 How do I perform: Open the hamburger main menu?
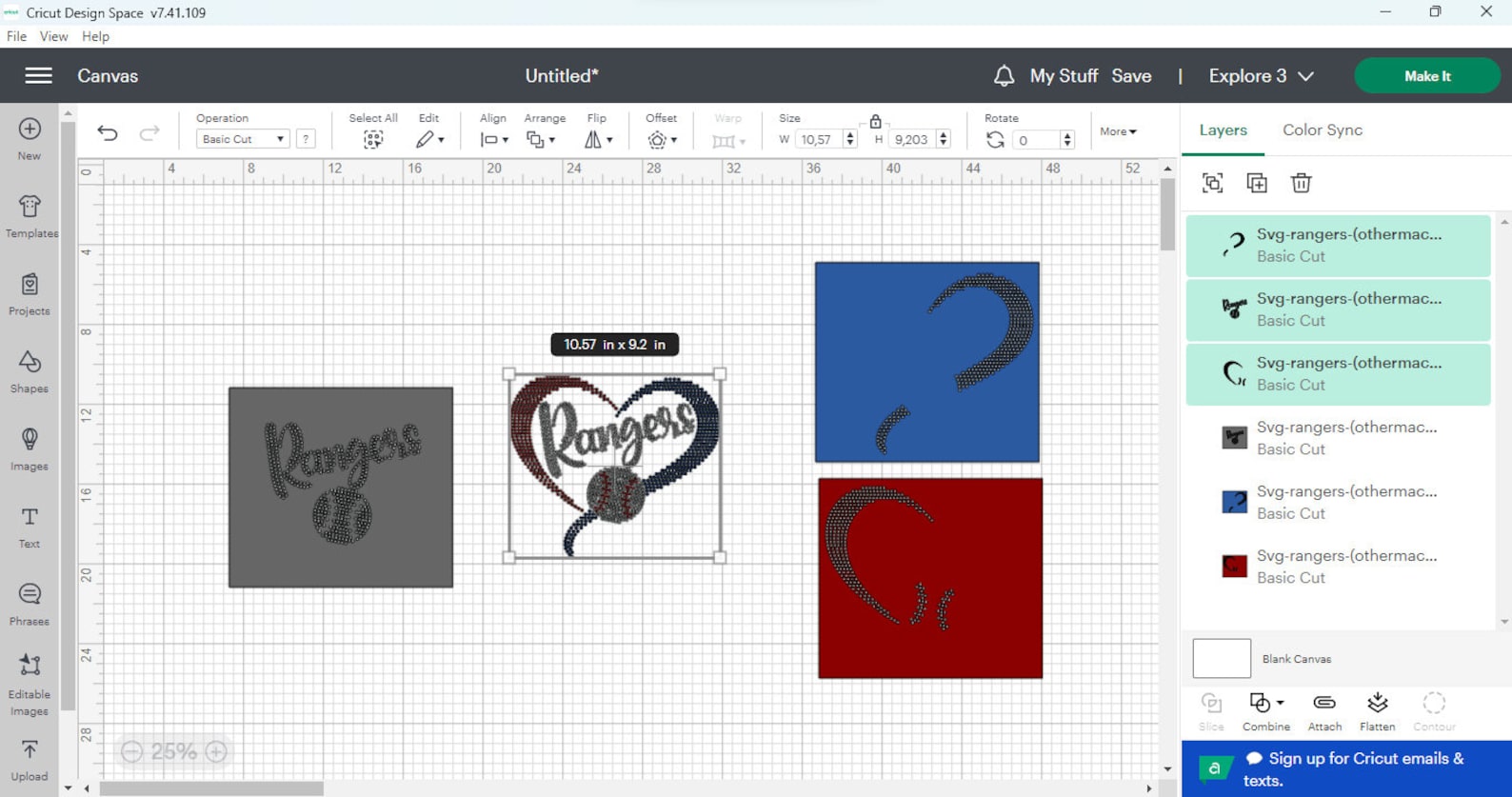coord(38,75)
